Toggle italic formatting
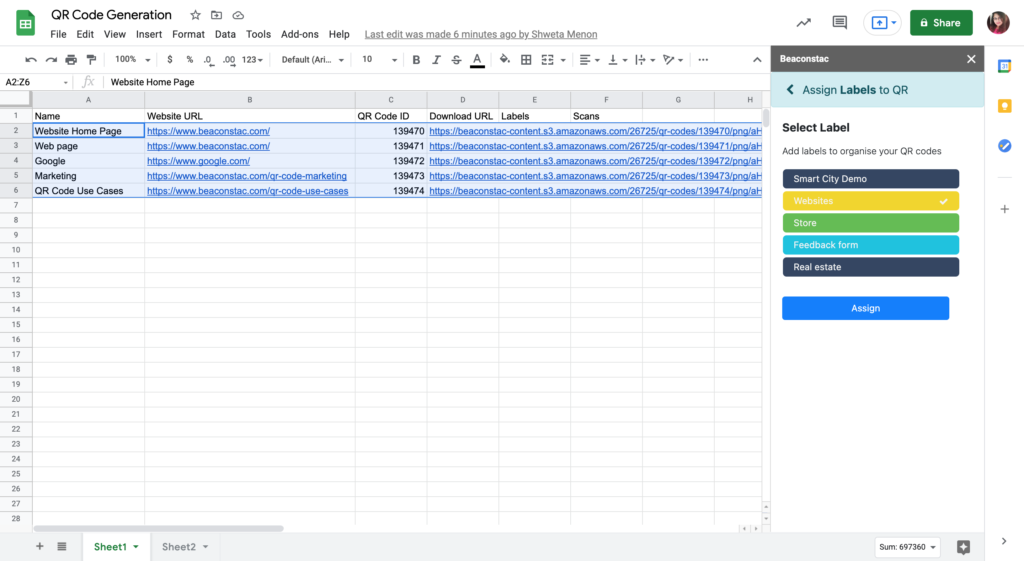Image resolution: width=1024 pixels, height=561 pixels. tap(436, 59)
